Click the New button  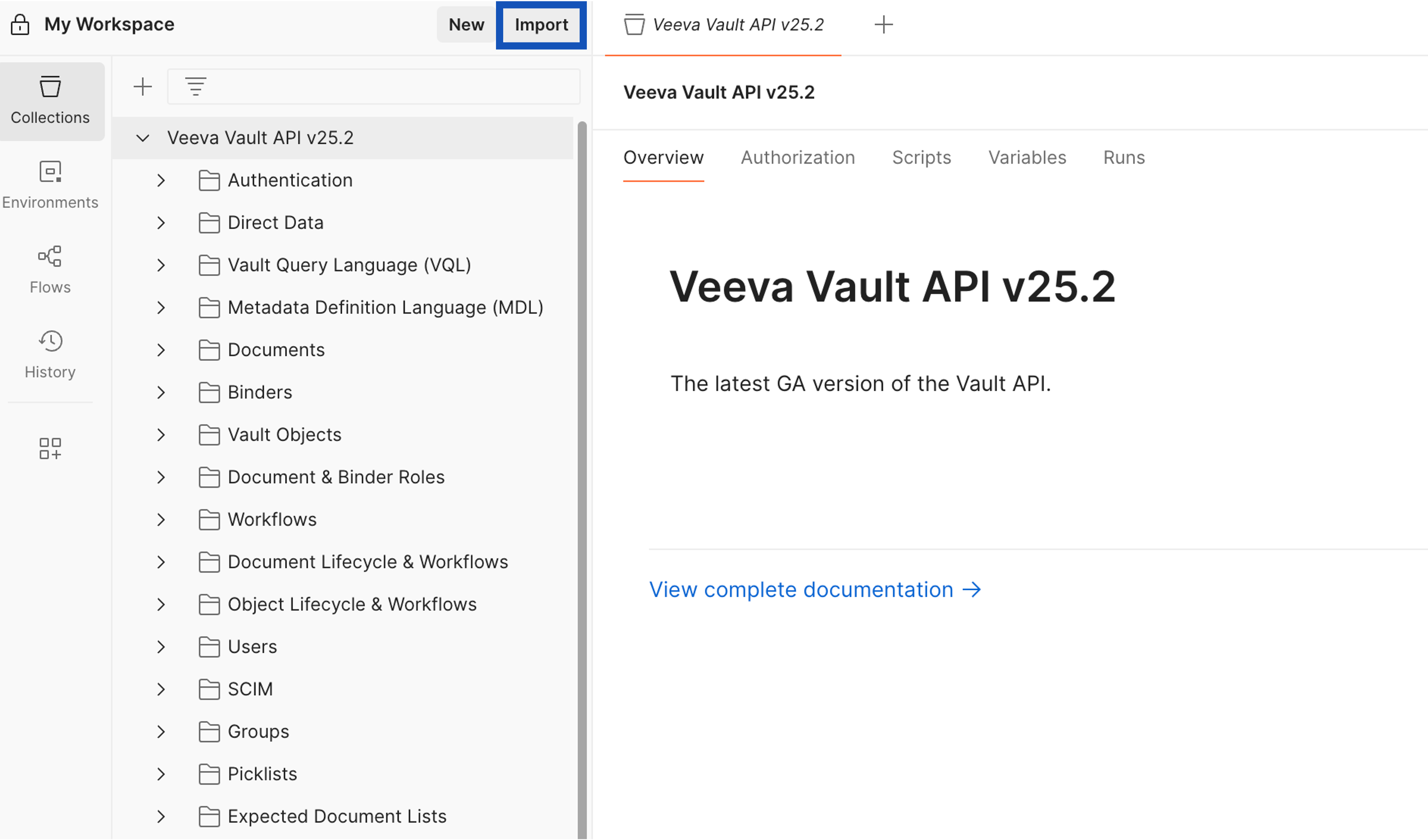pyautogui.click(x=466, y=24)
